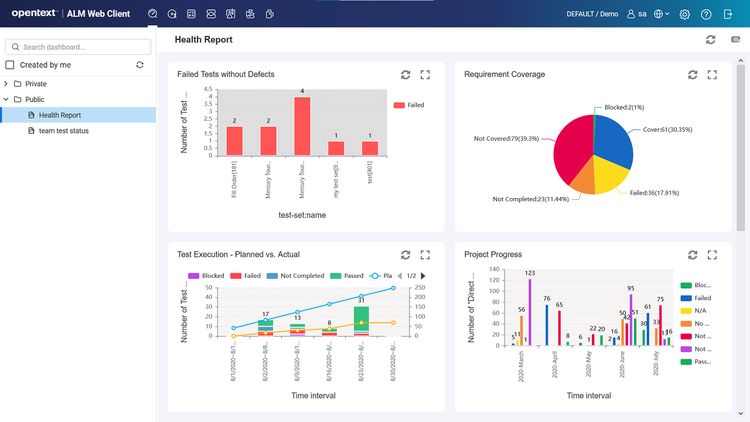The width and height of the screenshot is (750, 422).
Task: Open the Dashboard gauge module icon
Action: [x=153, y=14]
